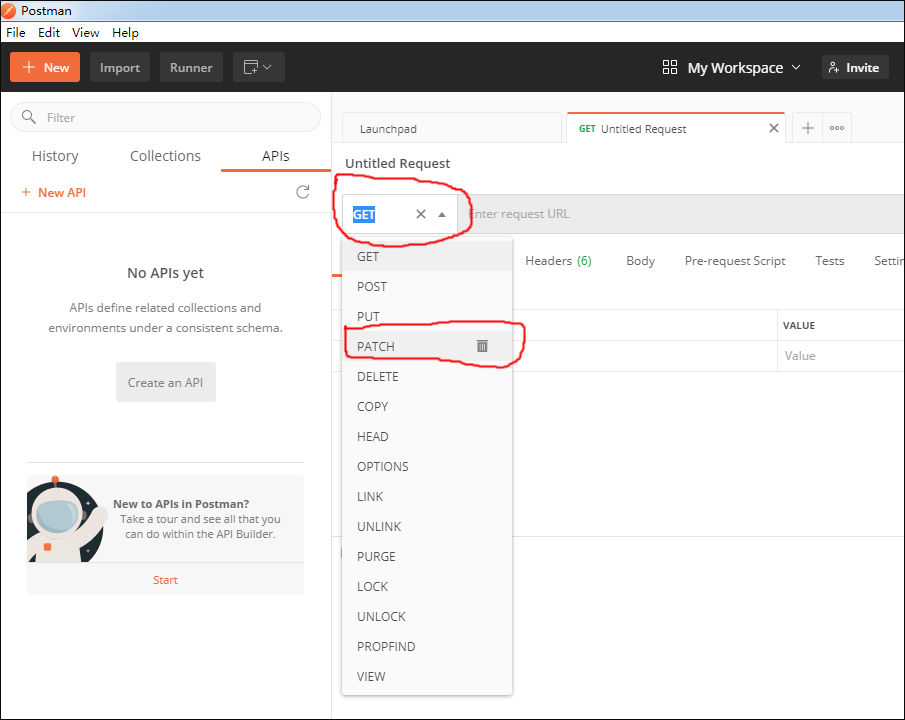The width and height of the screenshot is (905, 720).
Task: Choose COPY from the method list
Action: point(427,406)
